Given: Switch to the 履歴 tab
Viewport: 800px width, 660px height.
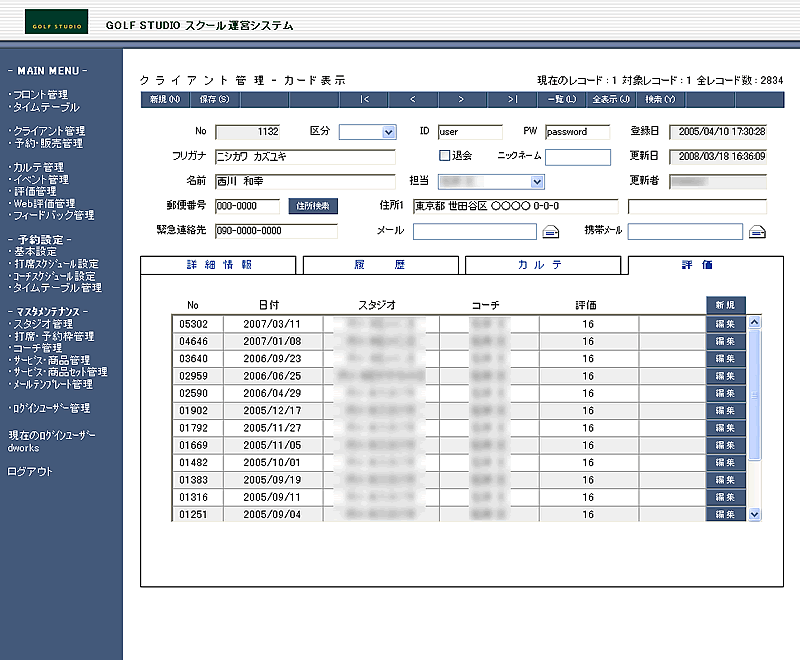Looking at the screenshot, I should click(x=381, y=265).
